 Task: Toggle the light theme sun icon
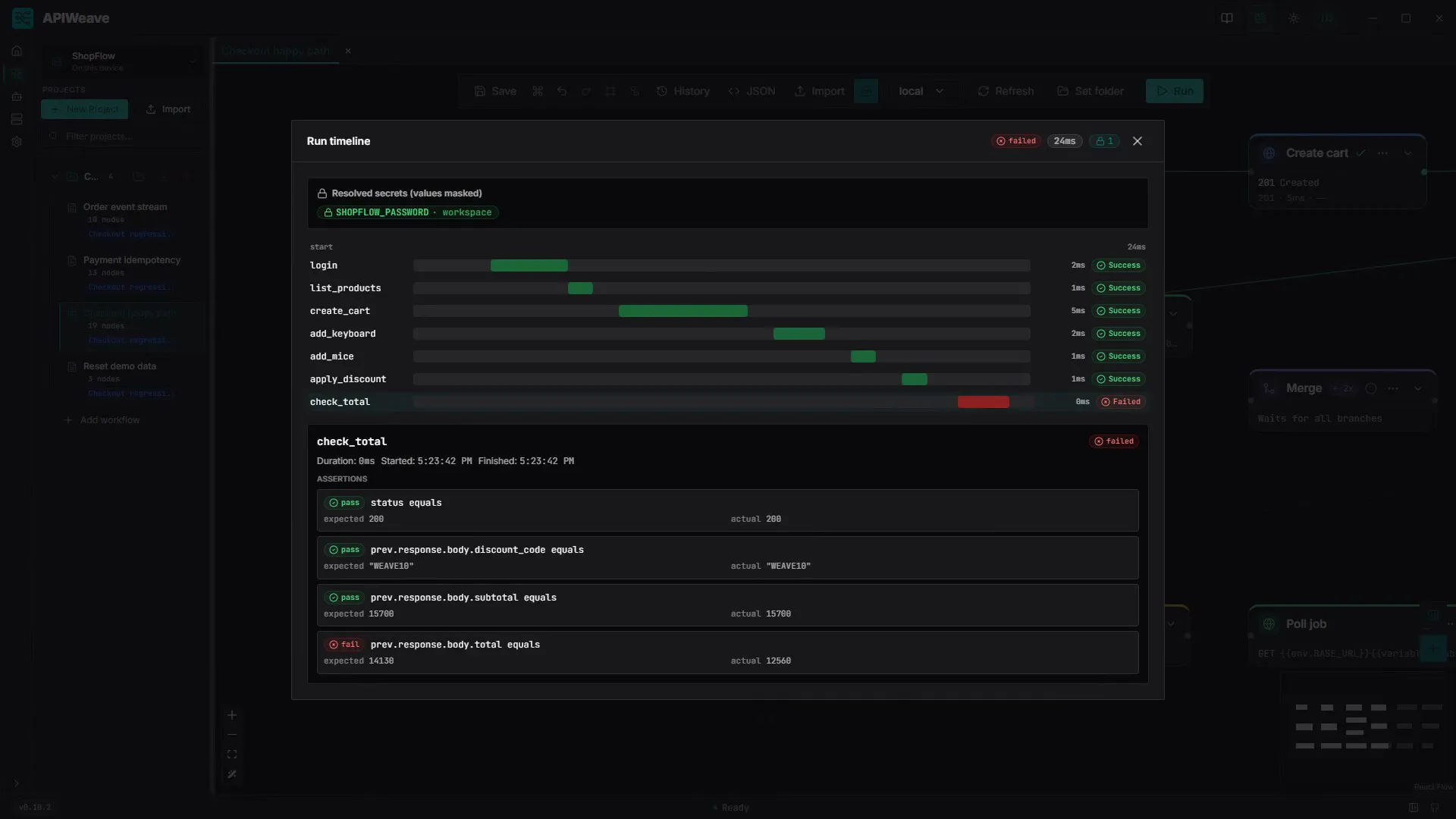pos(1294,18)
